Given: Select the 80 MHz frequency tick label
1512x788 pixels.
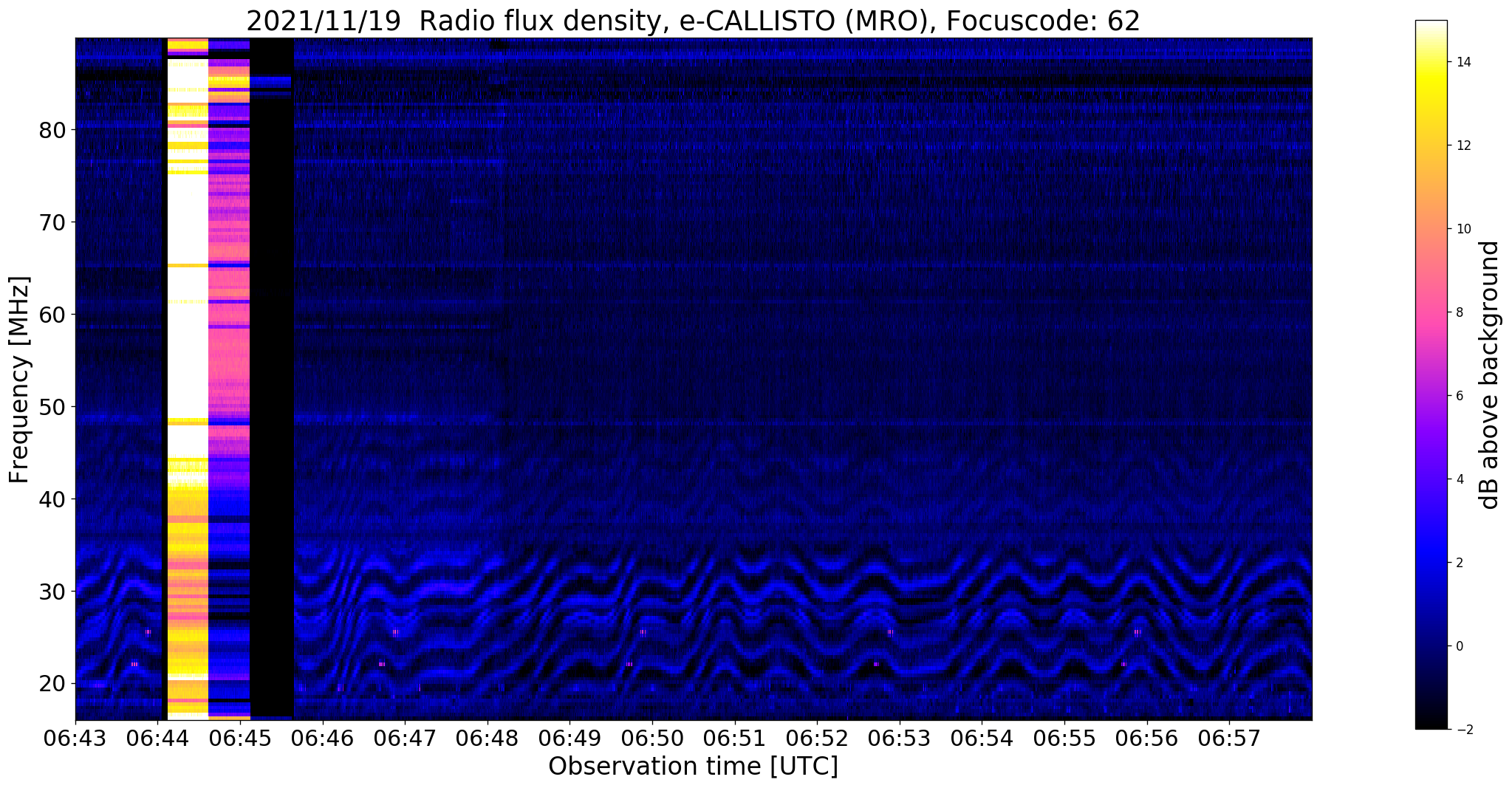Looking at the screenshot, I should (53, 130).
